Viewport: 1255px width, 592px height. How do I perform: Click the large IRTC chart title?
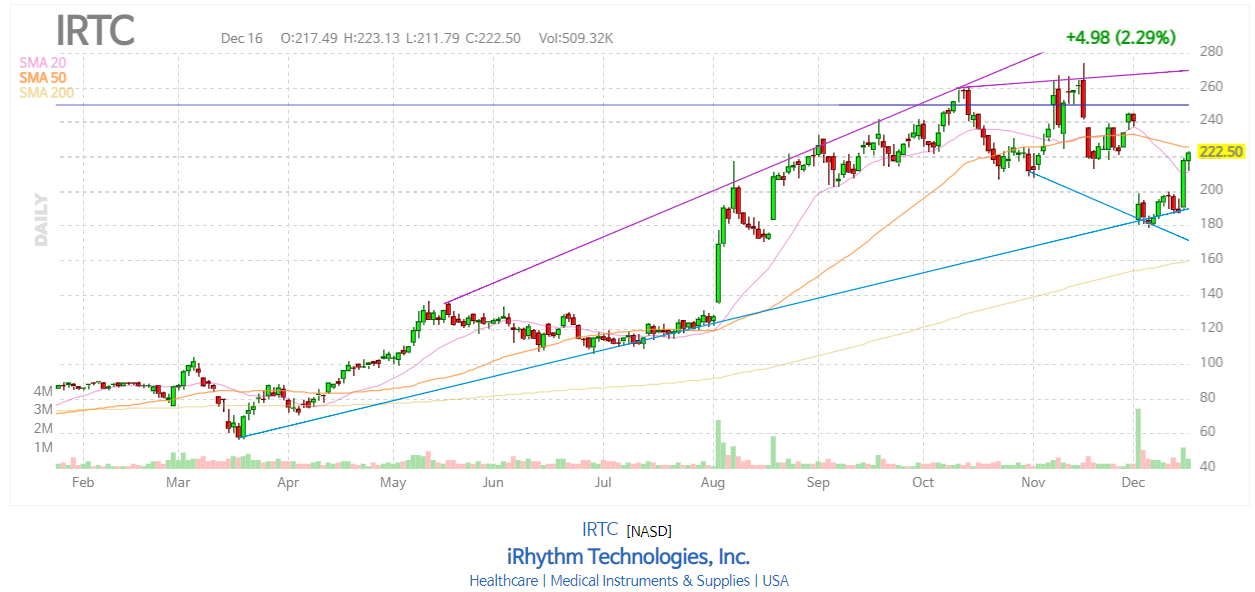click(95, 30)
